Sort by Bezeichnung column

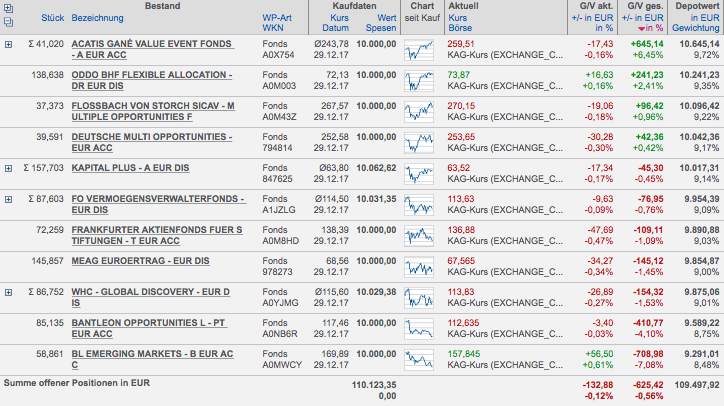coord(97,18)
